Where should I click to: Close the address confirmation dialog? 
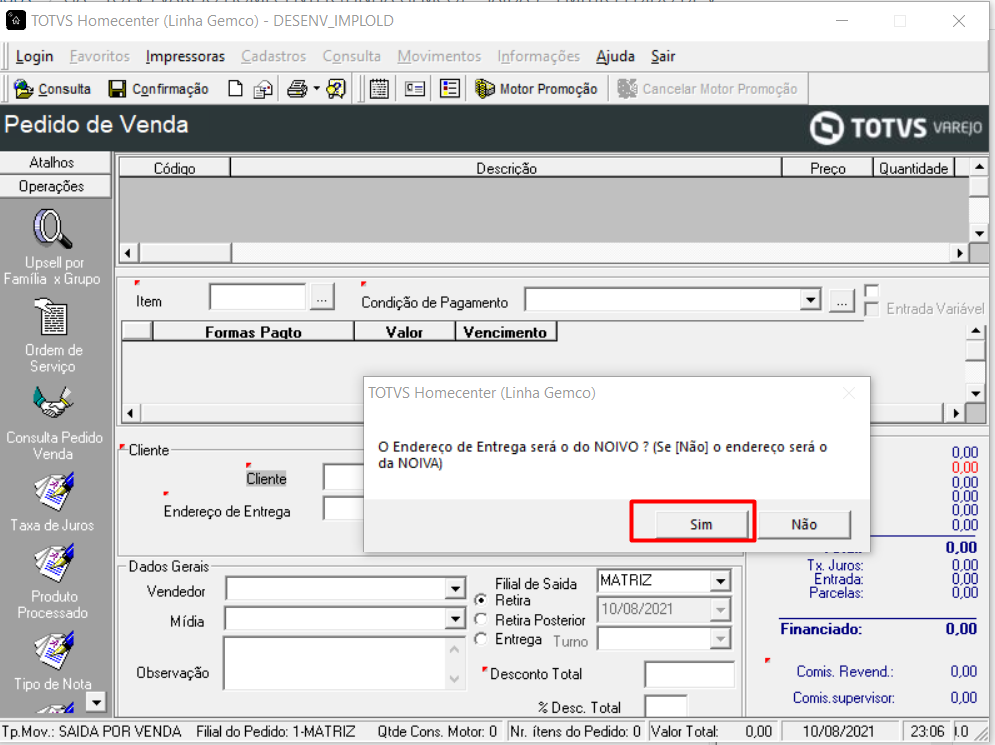(x=849, y=393)
